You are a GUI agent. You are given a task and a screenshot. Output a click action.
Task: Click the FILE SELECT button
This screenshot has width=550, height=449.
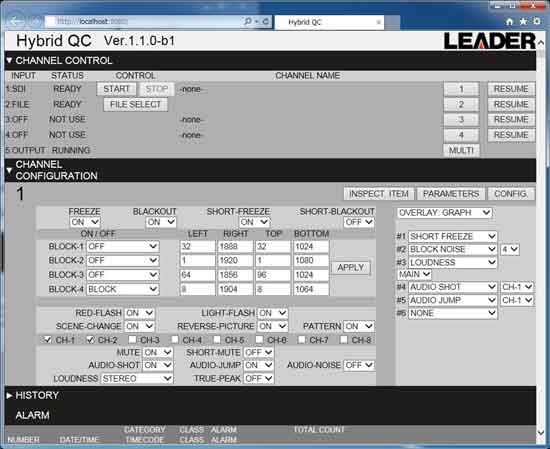[135, 105]
